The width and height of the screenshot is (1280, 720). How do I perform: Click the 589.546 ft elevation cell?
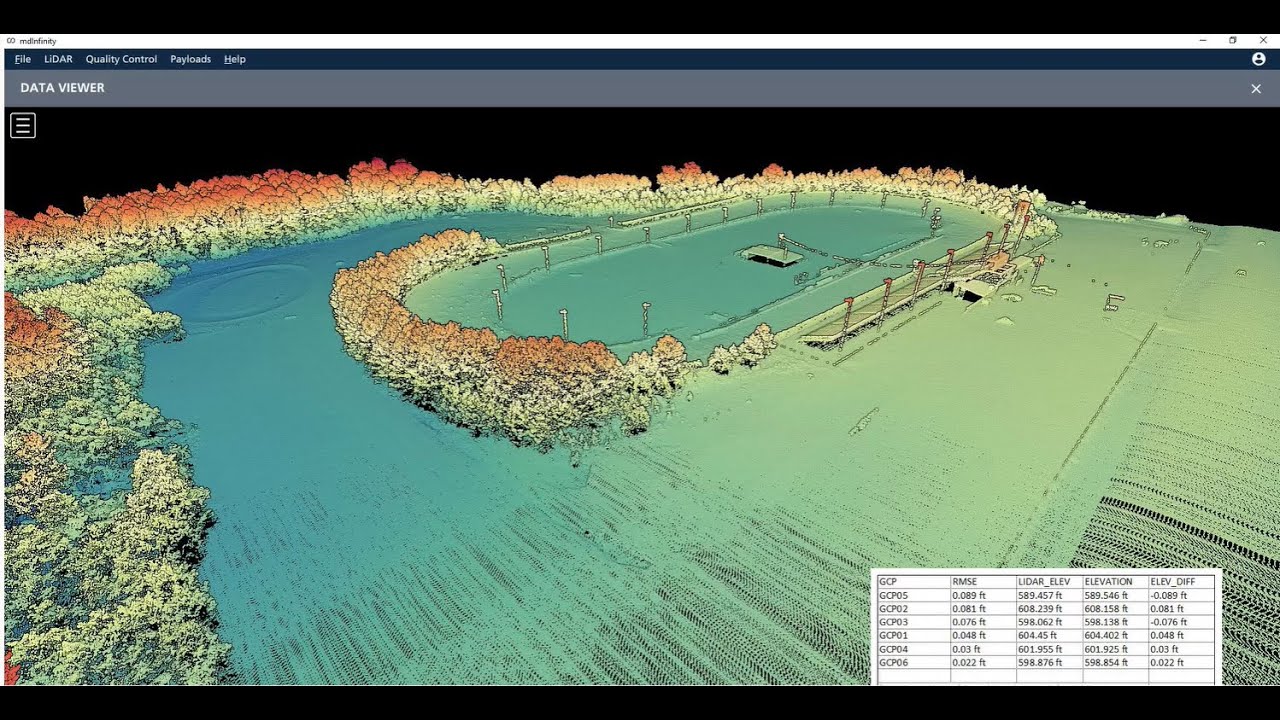[1115, 595]
